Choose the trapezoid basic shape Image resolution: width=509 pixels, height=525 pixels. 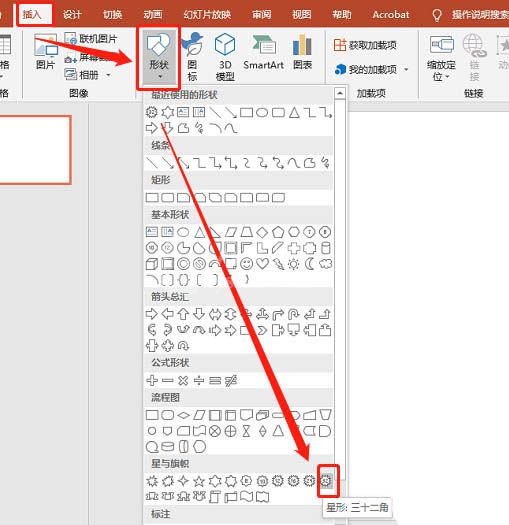click(x=246, y=232)
